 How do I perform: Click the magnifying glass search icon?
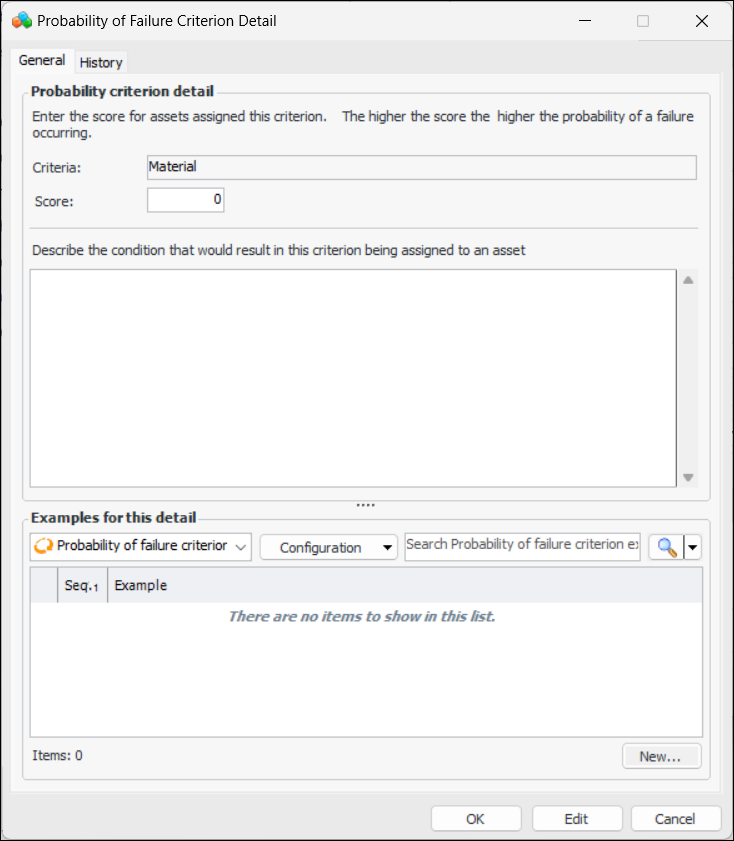666,547
